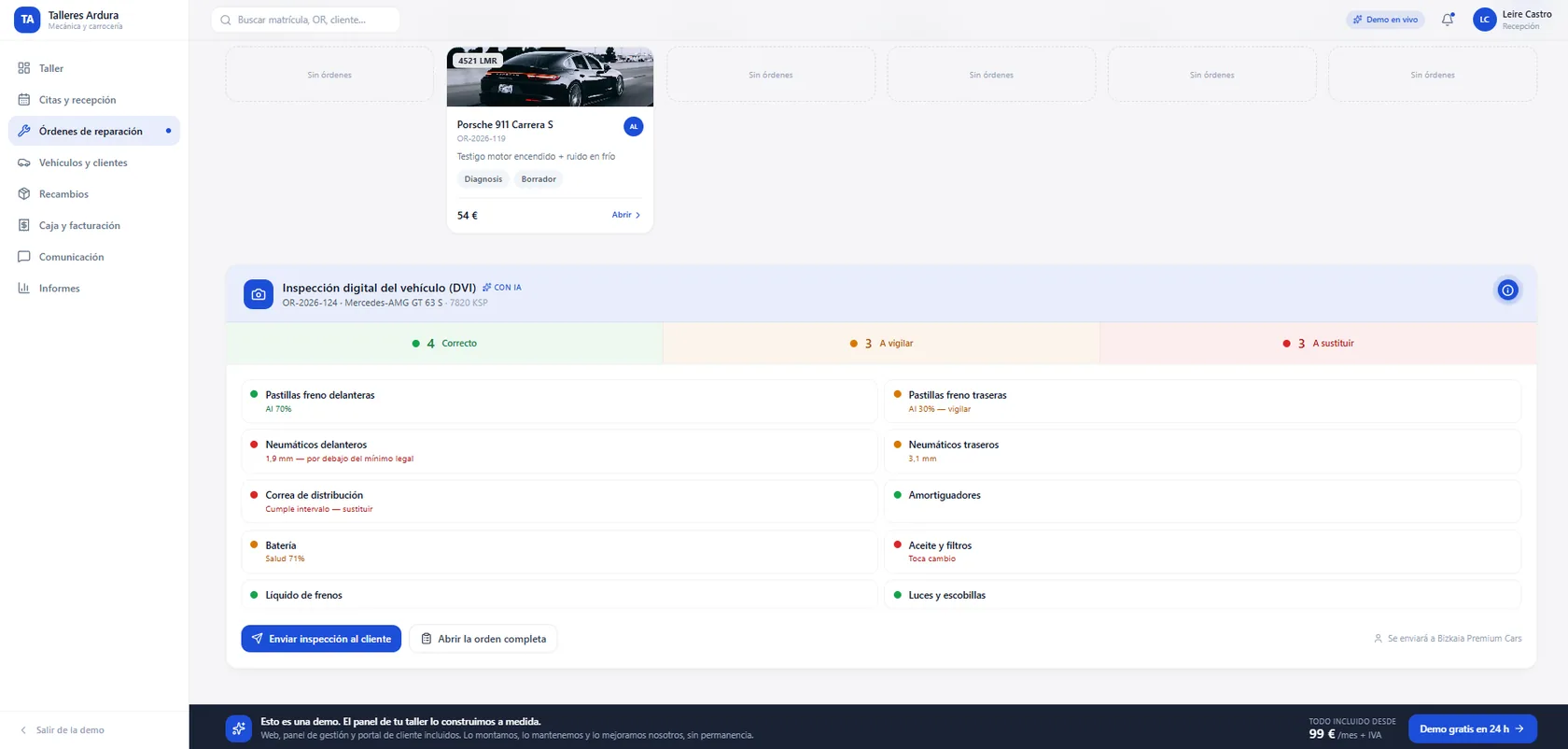This screenshot has width=1568, height=749.
Task: Click the car icon for Vehículos
Action: tap(24, 163)
